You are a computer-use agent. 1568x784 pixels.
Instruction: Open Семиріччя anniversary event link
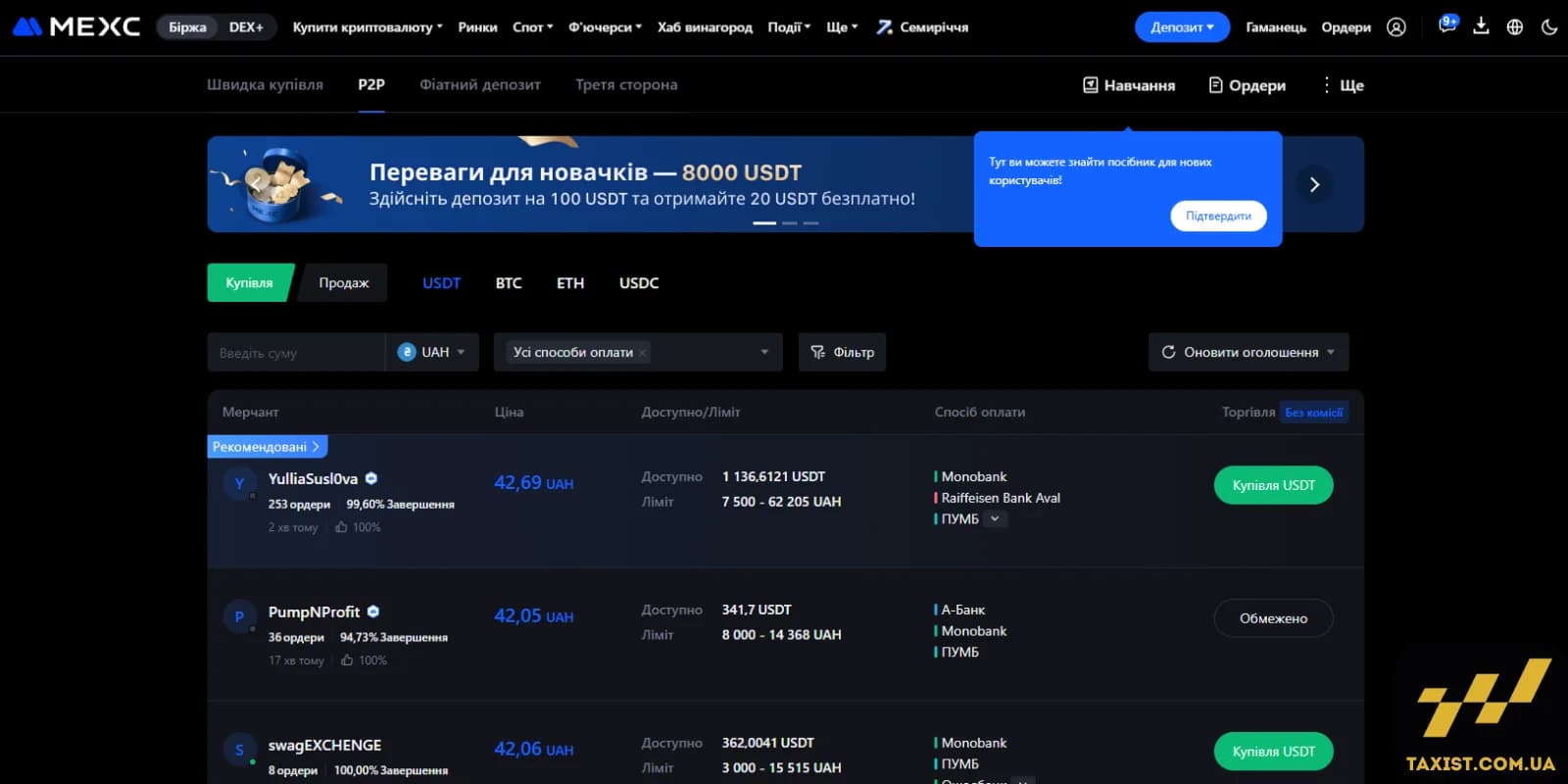point(922,27)
